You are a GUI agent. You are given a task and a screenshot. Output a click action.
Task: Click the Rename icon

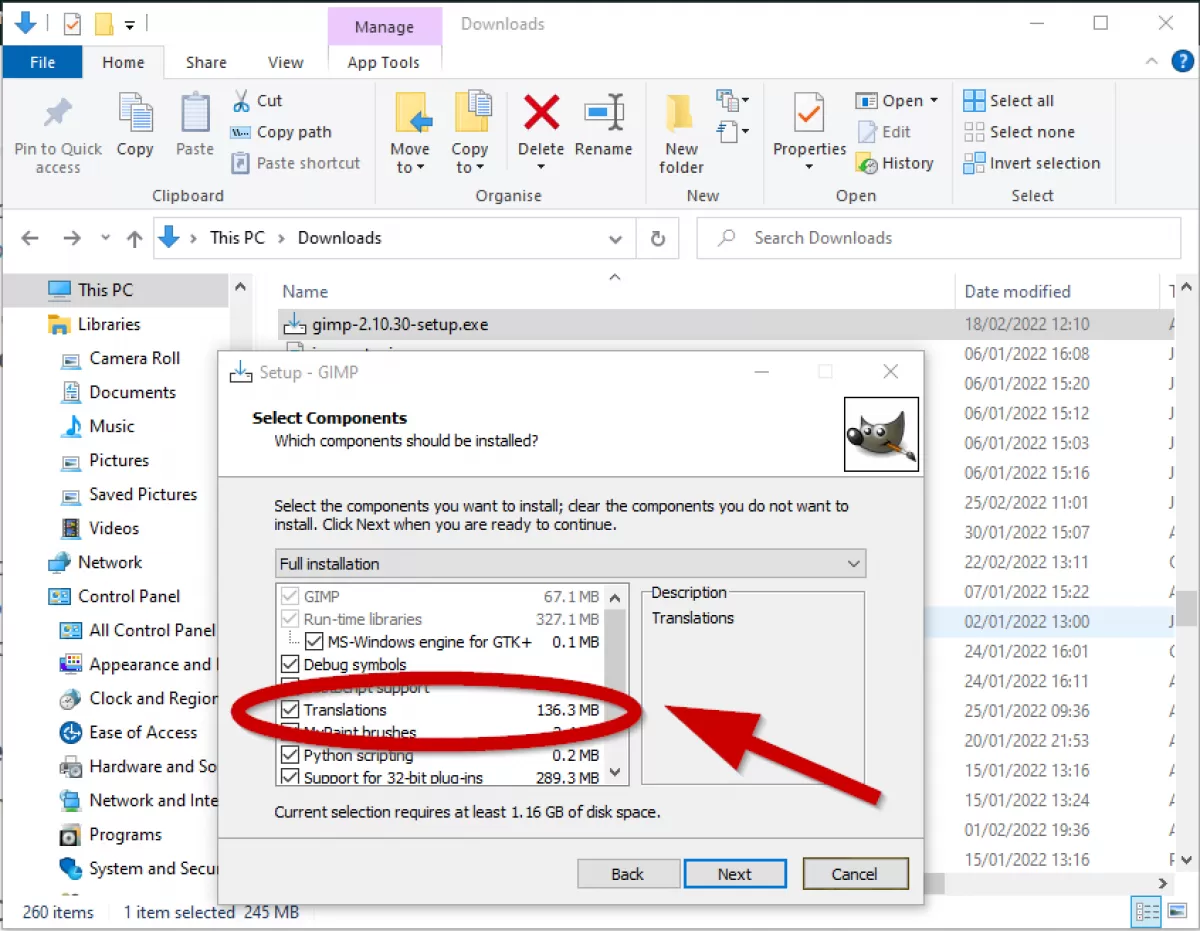(604, 112)
